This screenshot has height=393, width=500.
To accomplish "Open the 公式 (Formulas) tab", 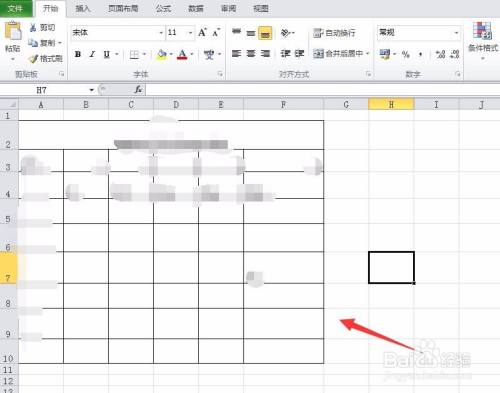I will click(163, 8).
